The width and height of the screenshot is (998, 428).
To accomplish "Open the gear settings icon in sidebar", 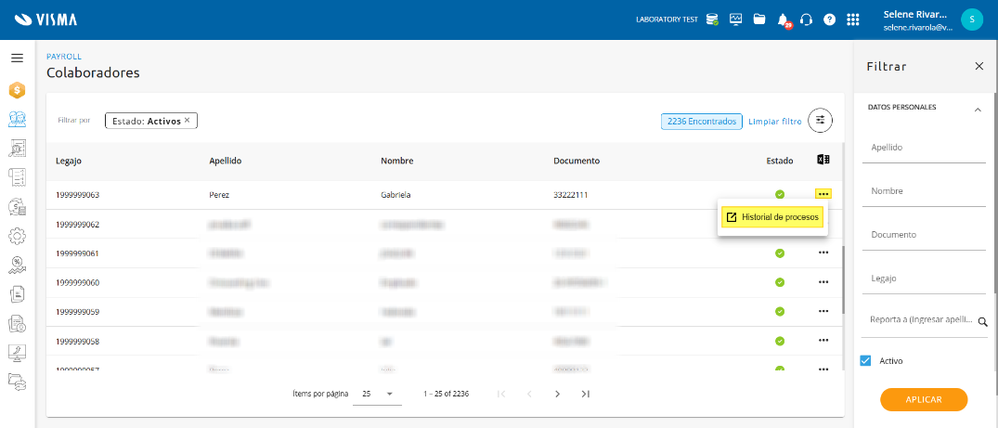I will 17,236.
